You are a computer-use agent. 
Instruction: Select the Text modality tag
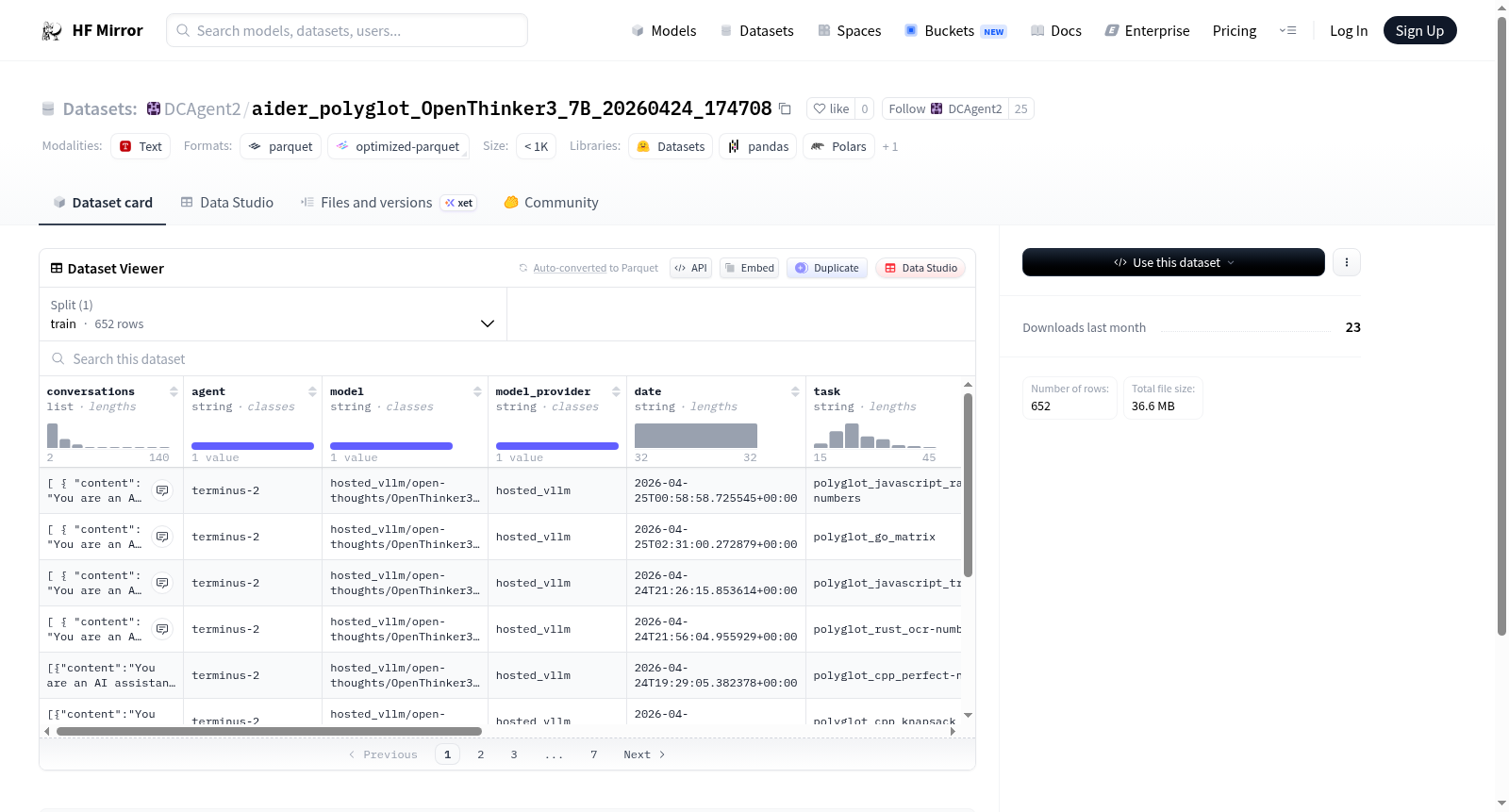coord(141,146)
